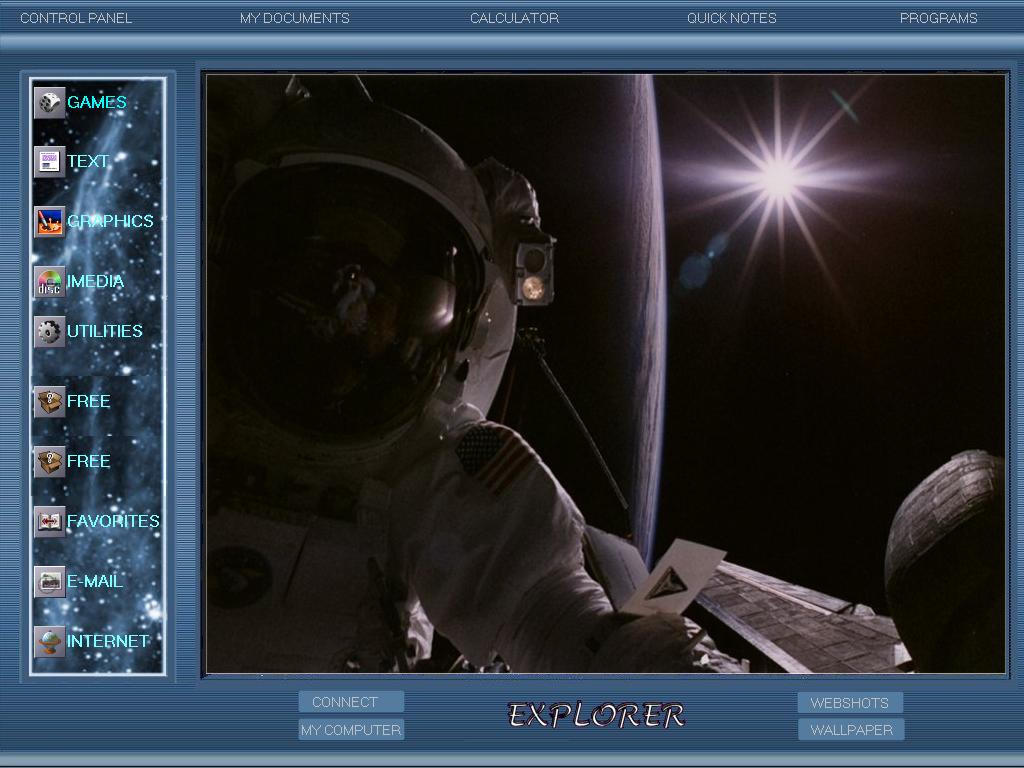Viewport: 1024px width, 768px height.
Task: Launch the Internet globe icon
Action: coord(50,641)
